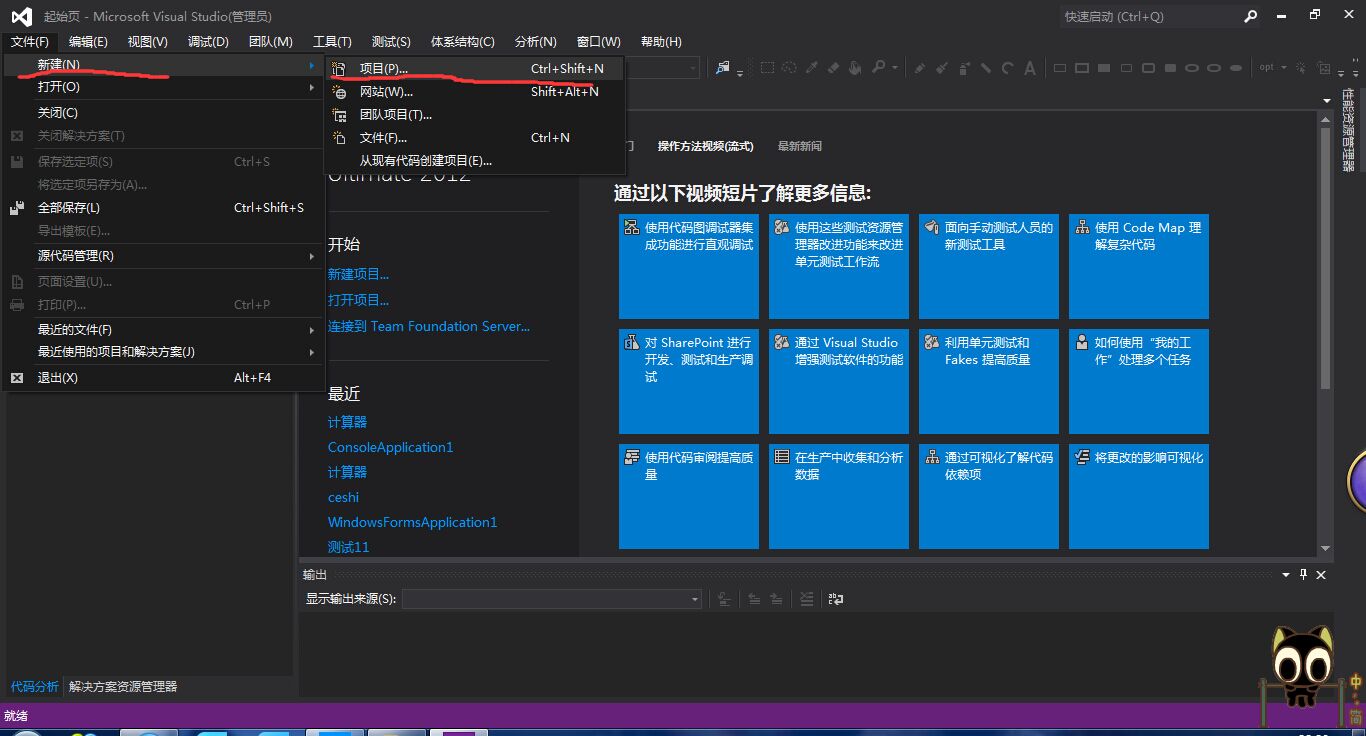Select the Text tool
The height and width of the screenshot is (736, 1366).
coord(1030,68)
